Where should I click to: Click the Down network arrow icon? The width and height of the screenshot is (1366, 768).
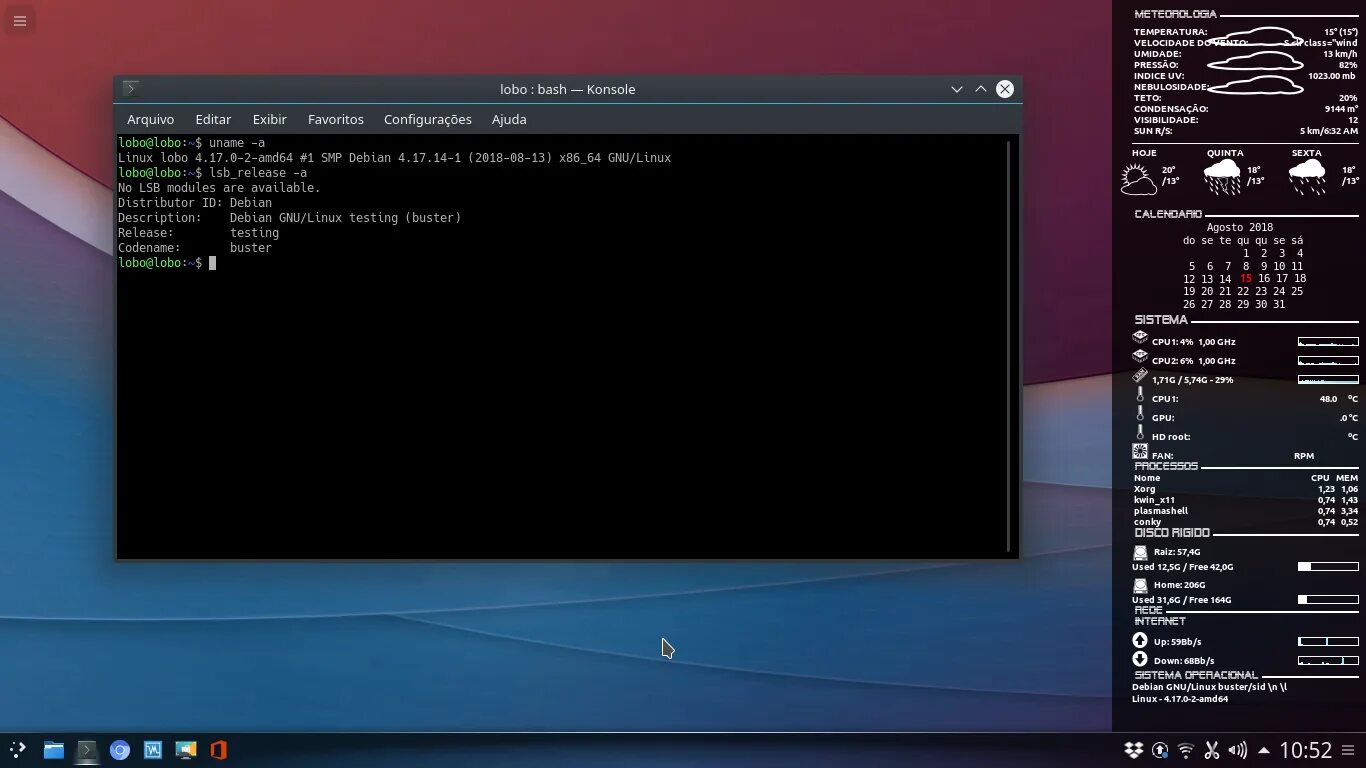pyautogui.click(x=1140, y=659)
